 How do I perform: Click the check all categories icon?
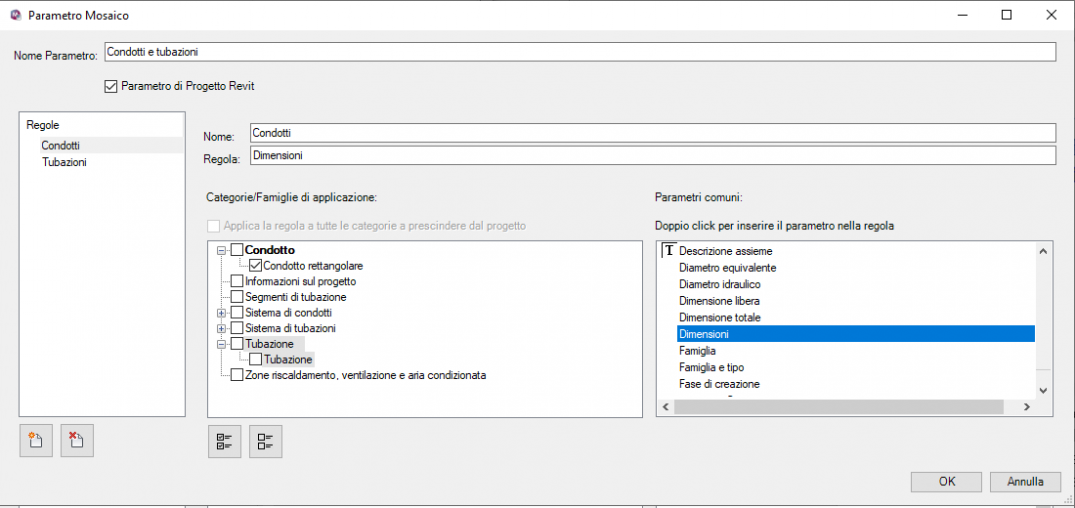(224, 441)
